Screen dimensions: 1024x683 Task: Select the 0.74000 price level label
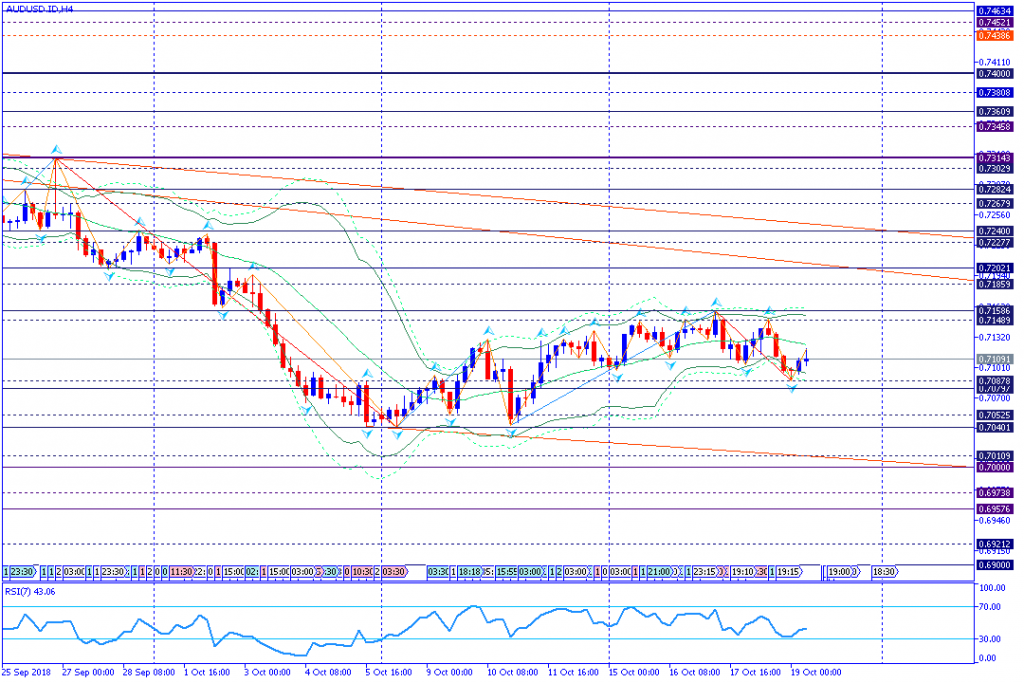[994, 74]
